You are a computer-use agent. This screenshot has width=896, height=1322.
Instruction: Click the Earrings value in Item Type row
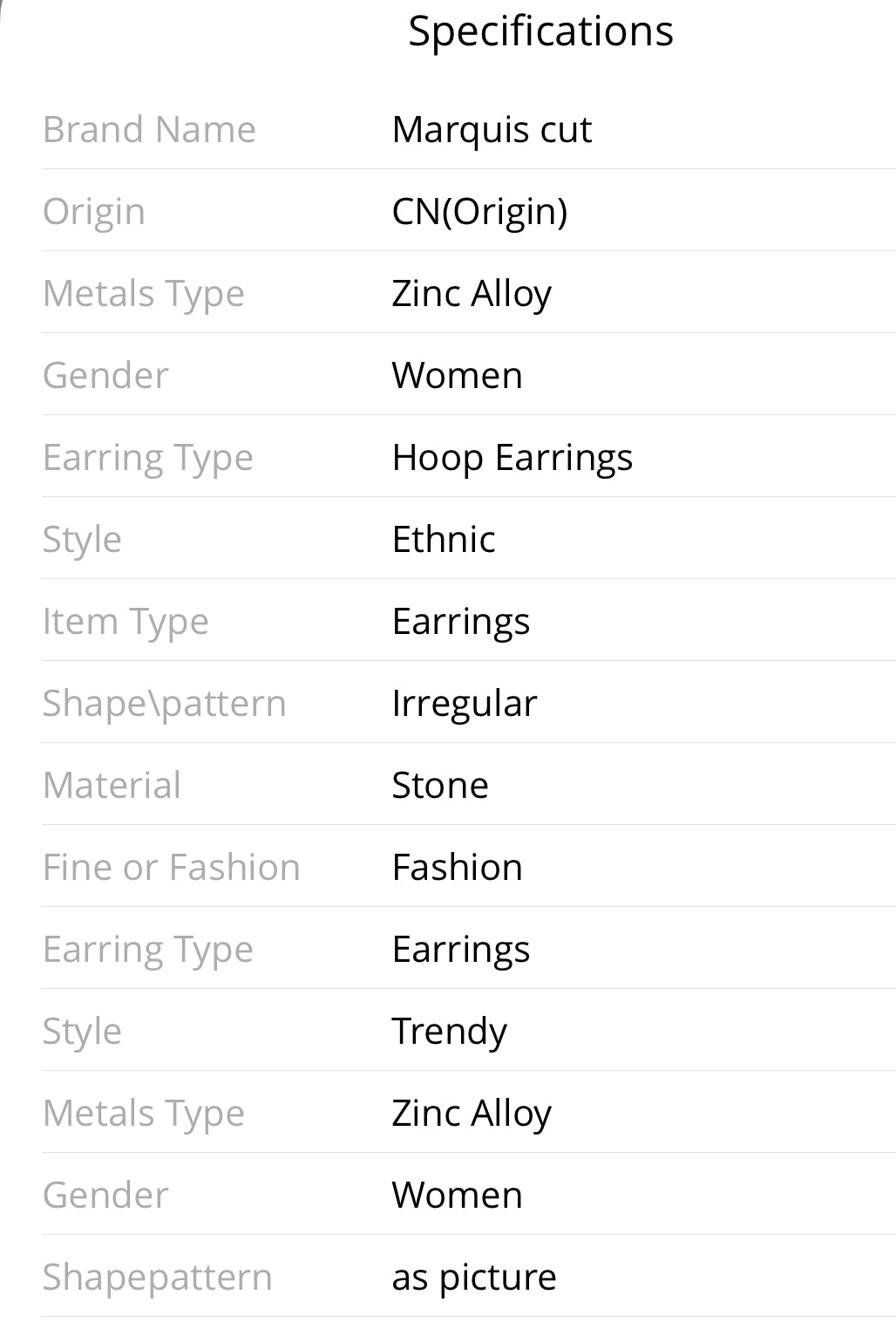click(x=461, y=621)
